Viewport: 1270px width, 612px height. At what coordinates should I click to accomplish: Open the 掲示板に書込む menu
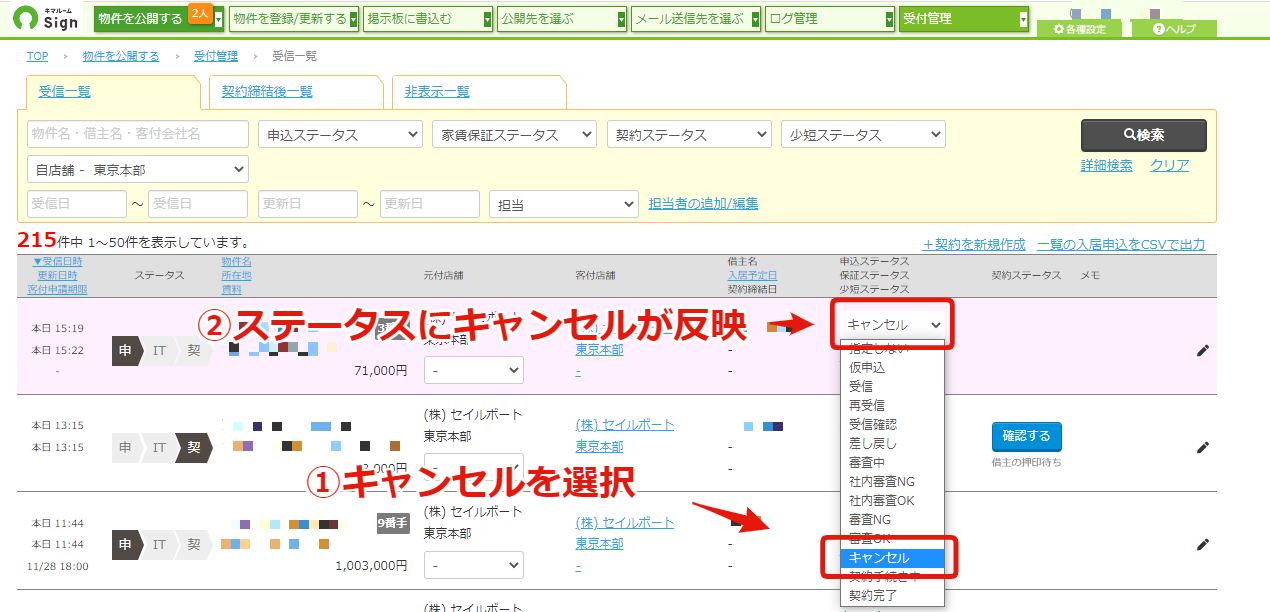[x=427, y=19]
